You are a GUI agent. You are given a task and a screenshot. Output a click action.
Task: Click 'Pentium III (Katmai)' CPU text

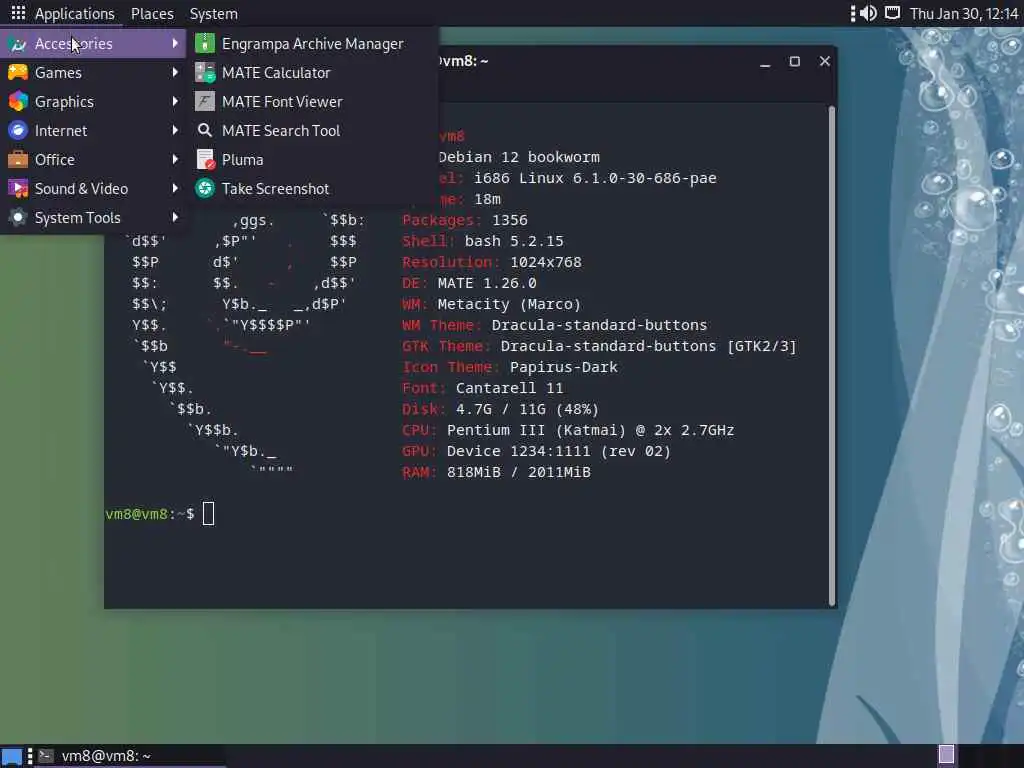pyautogui.click(x=536, y=430)
